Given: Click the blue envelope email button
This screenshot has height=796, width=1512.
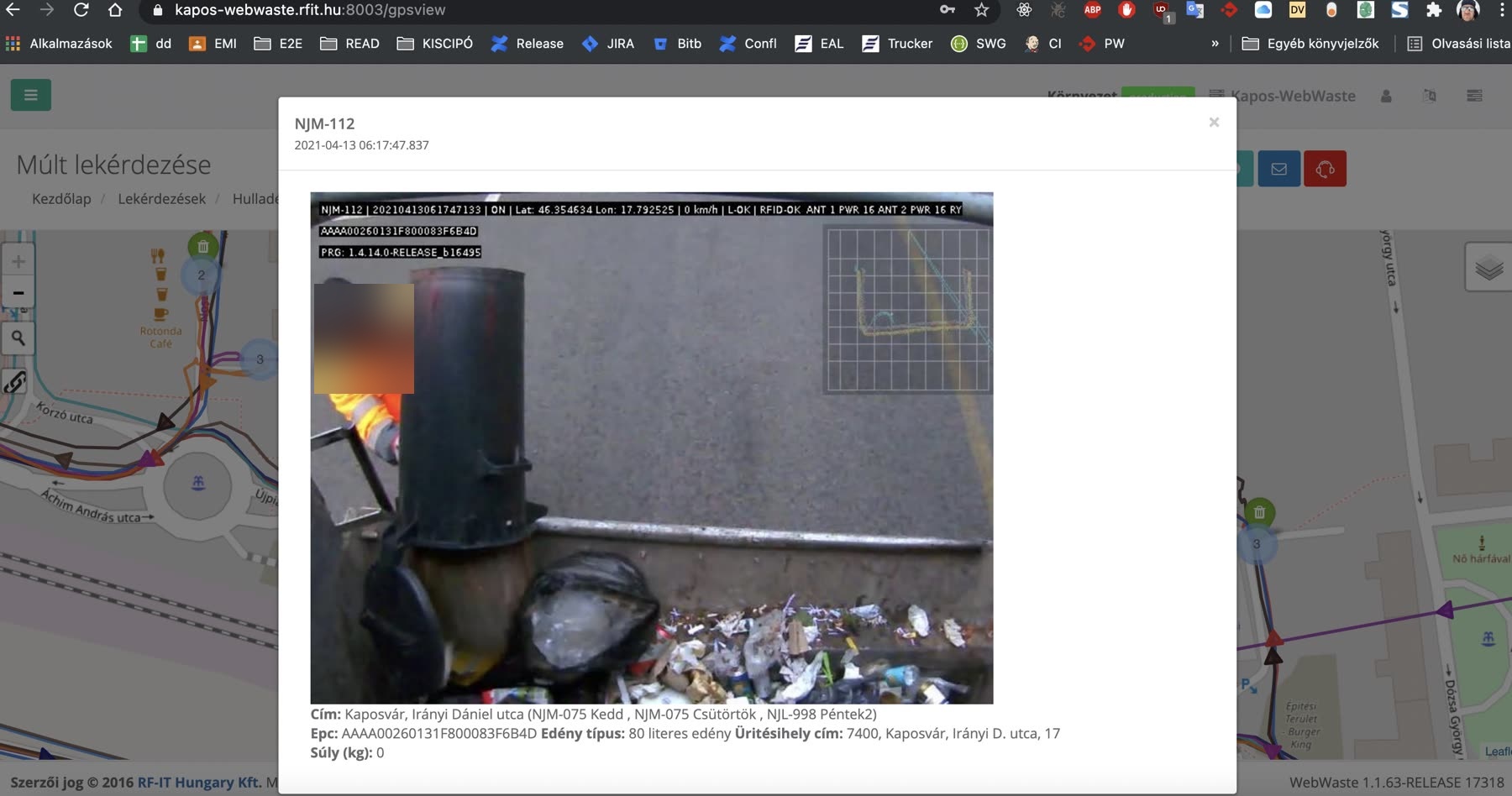Looking at the screenshot, I should (x=1278, y=169).
